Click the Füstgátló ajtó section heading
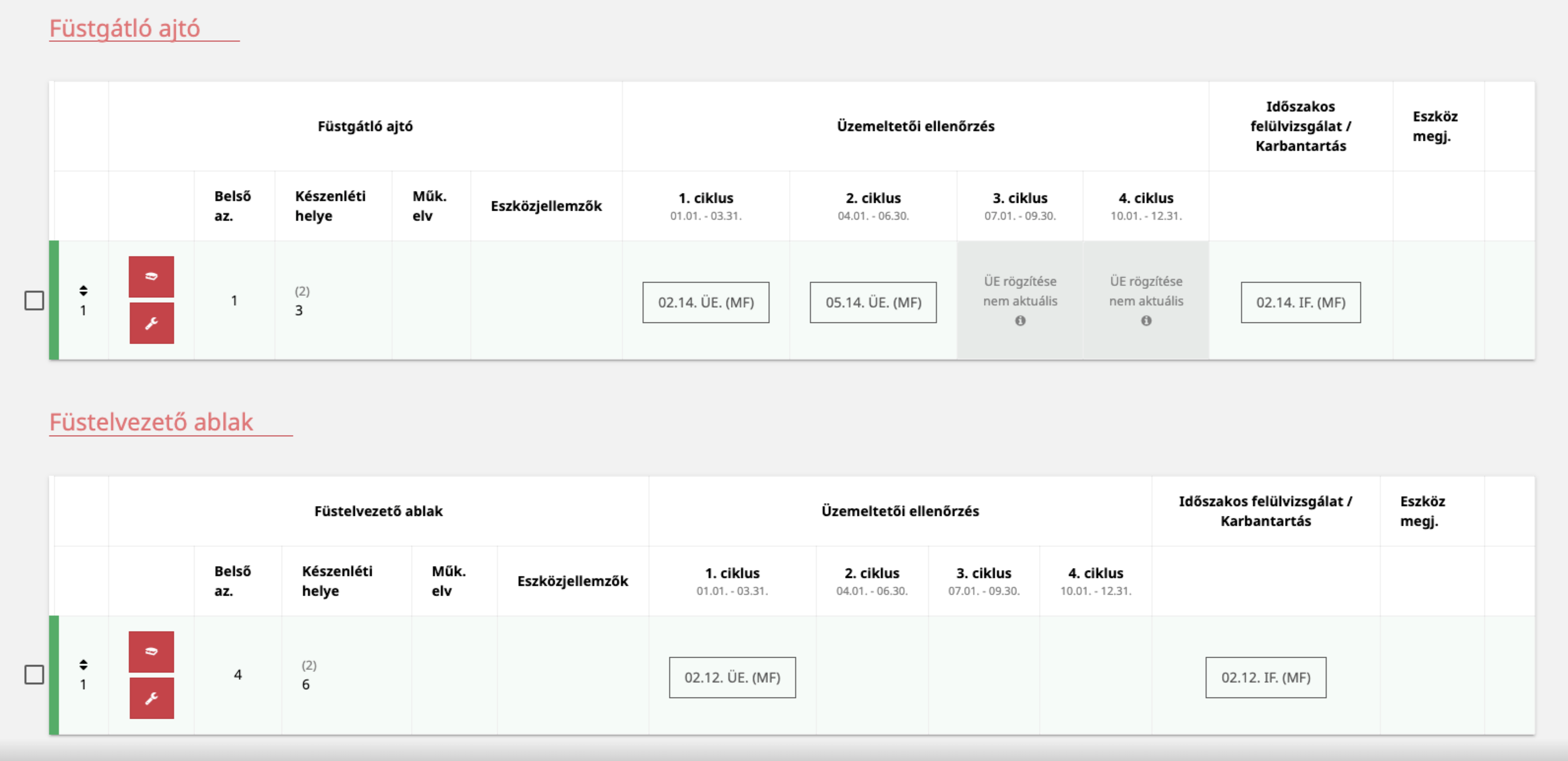 tap(125, 28)
